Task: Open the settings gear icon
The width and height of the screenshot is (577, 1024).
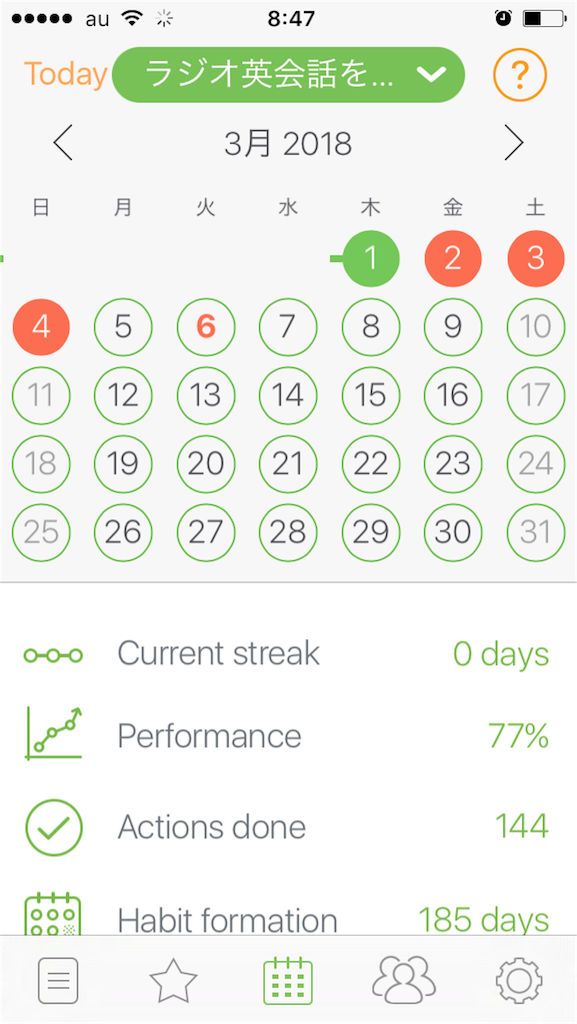Action: click(518, 981)
